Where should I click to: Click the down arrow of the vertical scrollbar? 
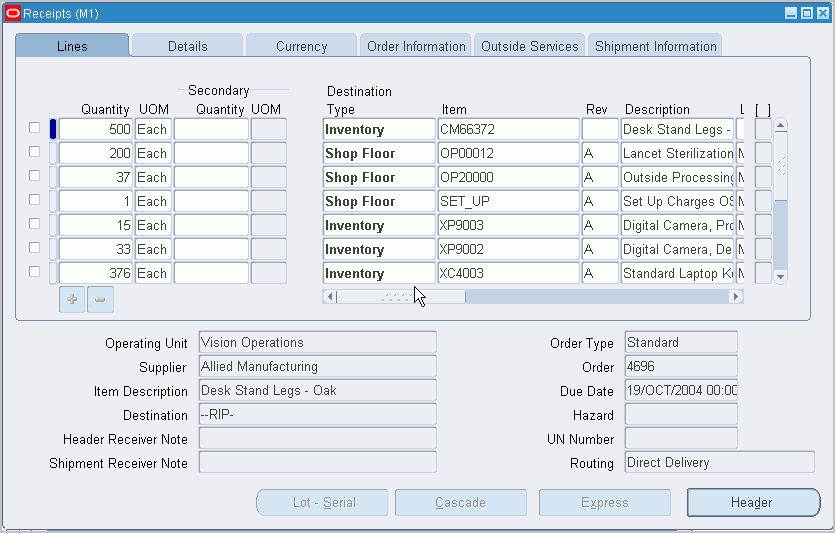pos(780,276)
